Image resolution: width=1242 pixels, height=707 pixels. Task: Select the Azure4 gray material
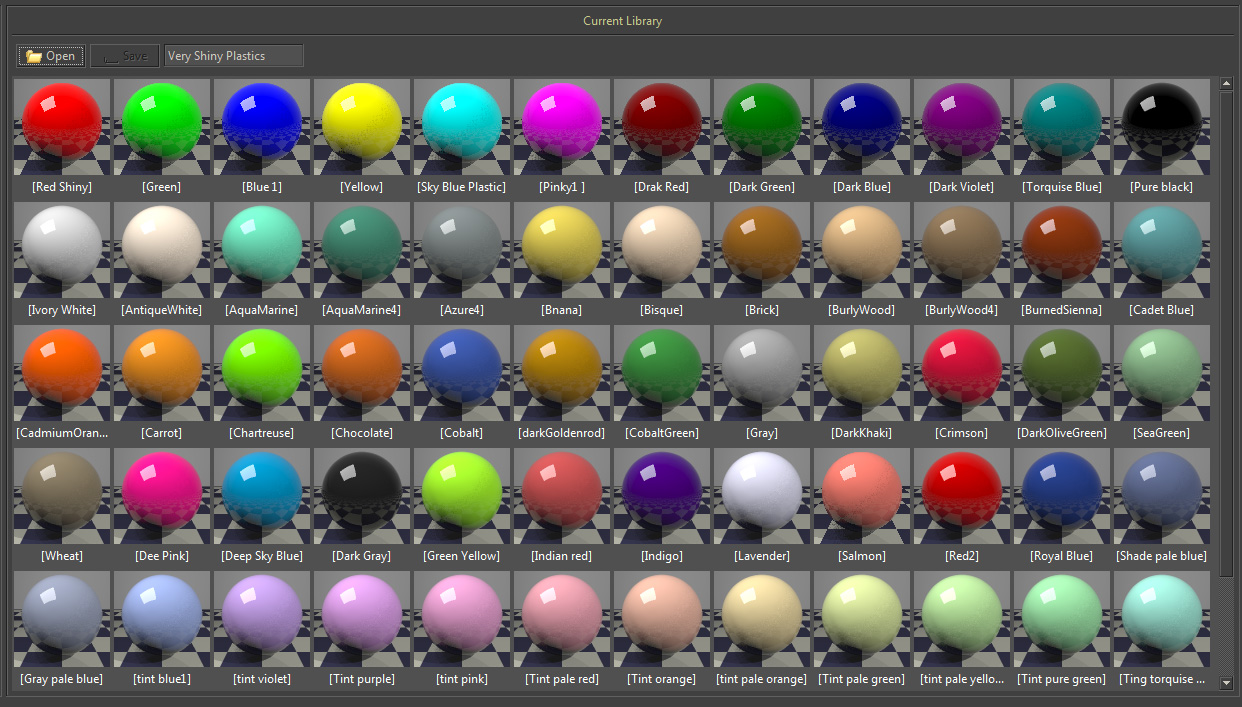coord(462,250)
